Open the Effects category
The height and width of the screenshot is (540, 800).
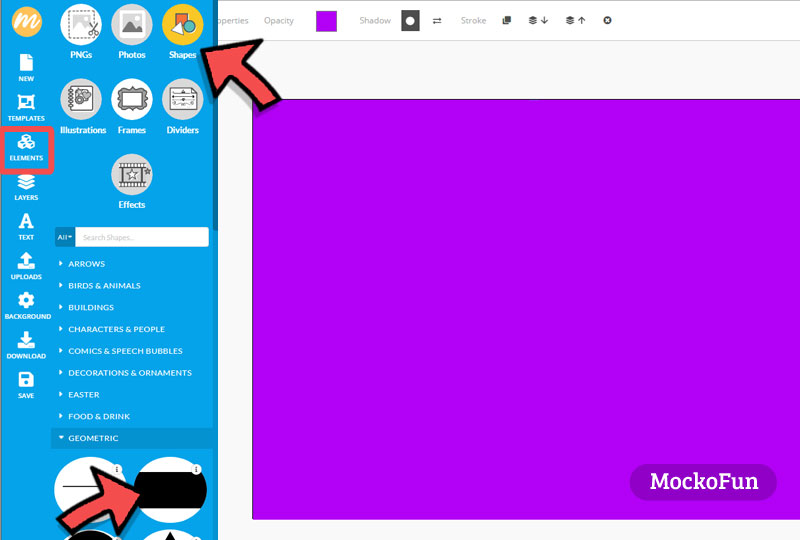click(132, 182)
